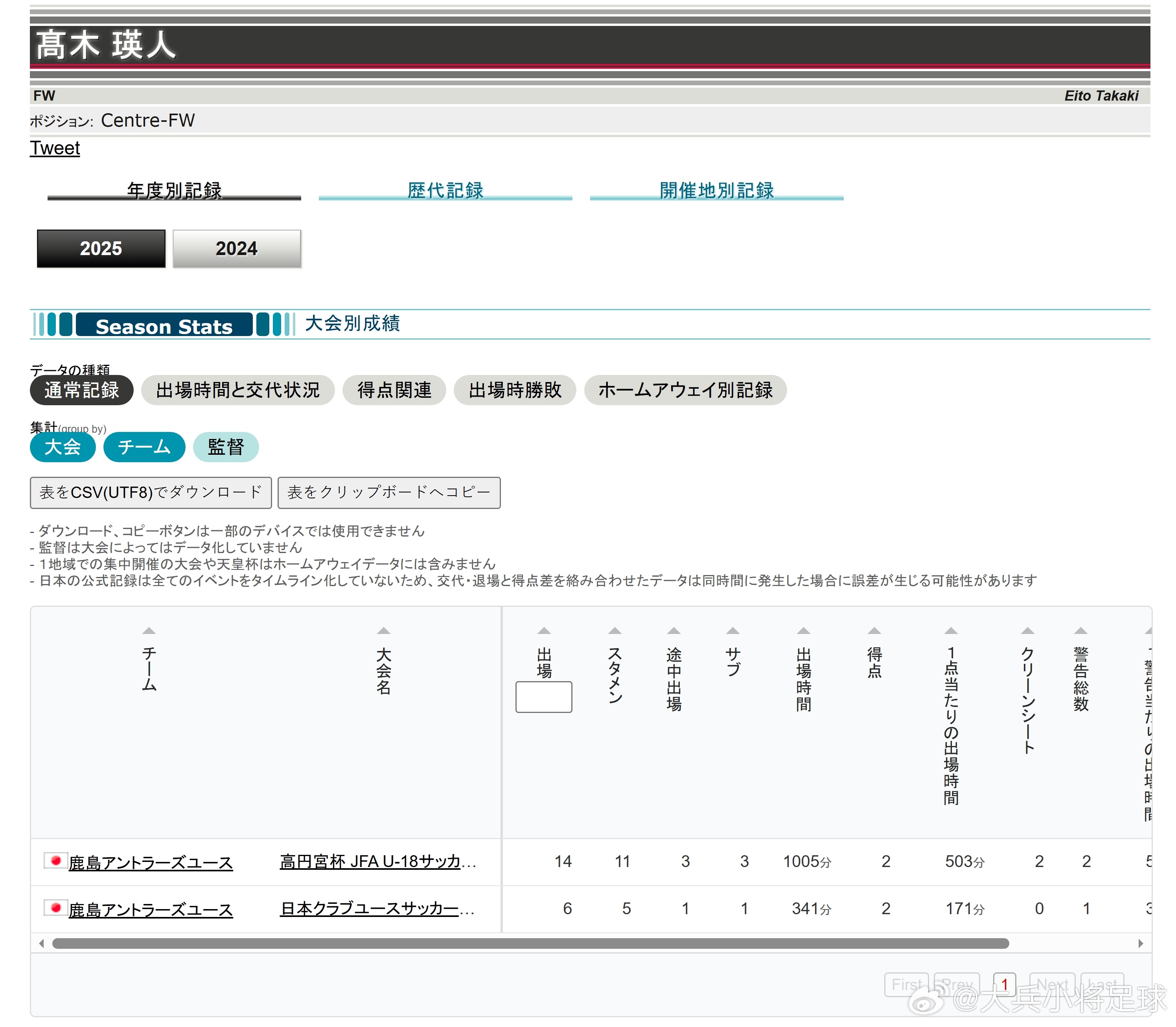This screenshot has width=1176, height=1027.
Task: Click right arrow of horizontal scrollbar
Action: click(x=1141, y=943)
